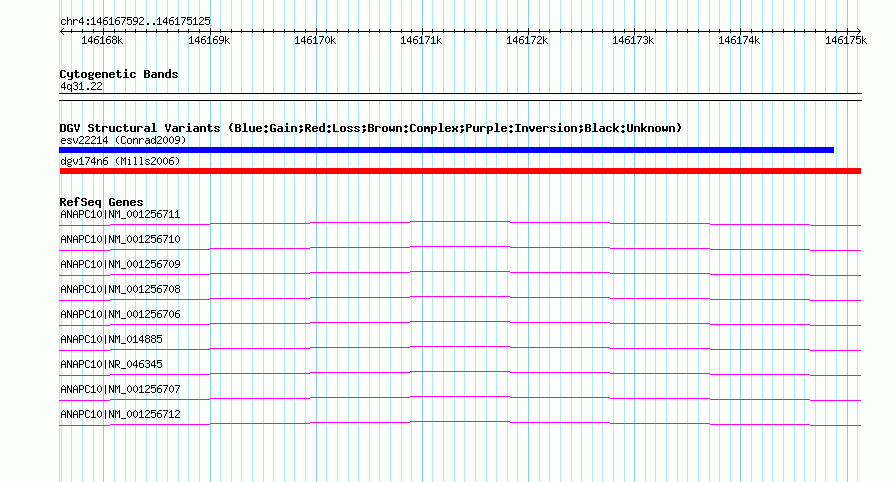Select the 146174k ruler tick label
This screenshot has height=482, width=890.
(x=739, y=40)
